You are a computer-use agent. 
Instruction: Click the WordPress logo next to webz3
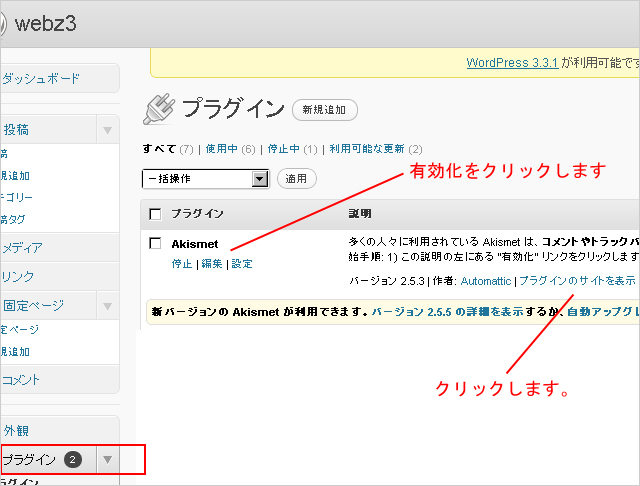coord(3,24)
